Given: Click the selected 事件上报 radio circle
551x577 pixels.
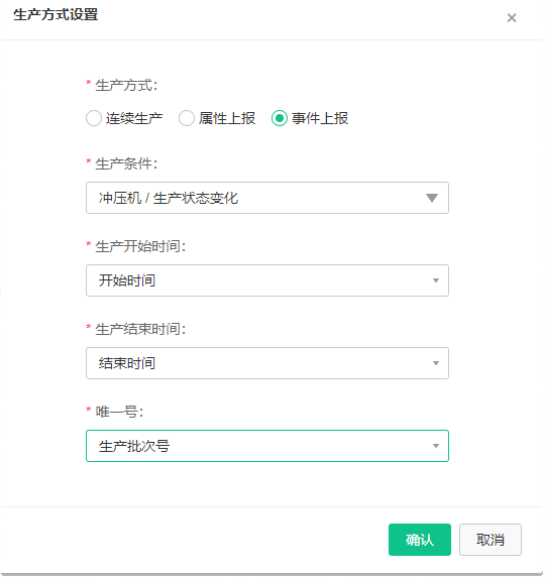Looking at the screenshot, I should (x=279, y=118).
